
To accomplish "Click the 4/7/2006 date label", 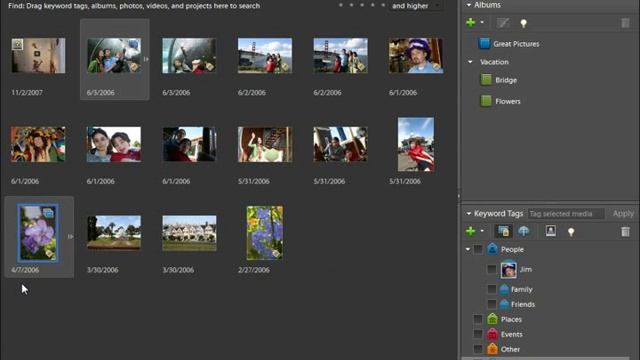I will (x=25, y=270).
